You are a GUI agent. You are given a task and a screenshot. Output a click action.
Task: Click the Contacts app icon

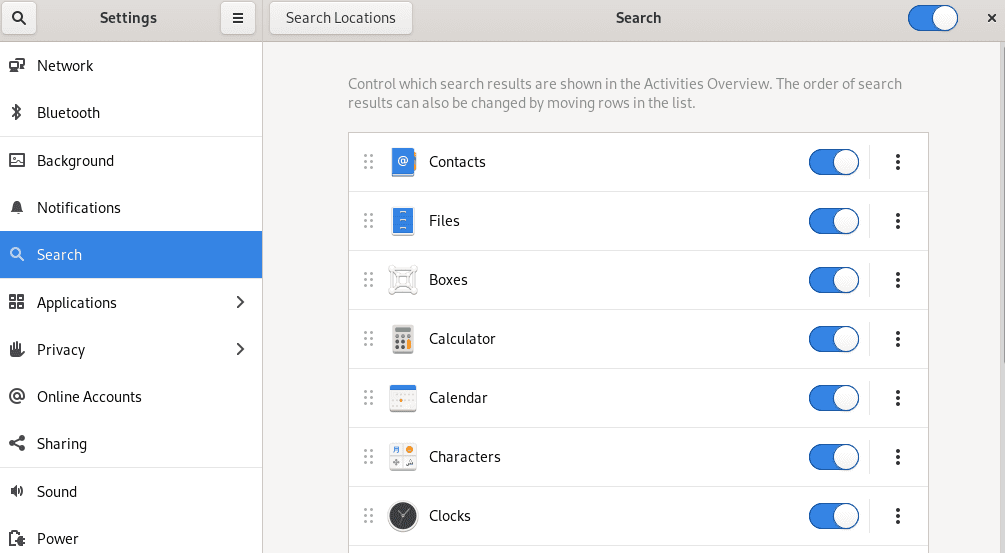(403, 162)
